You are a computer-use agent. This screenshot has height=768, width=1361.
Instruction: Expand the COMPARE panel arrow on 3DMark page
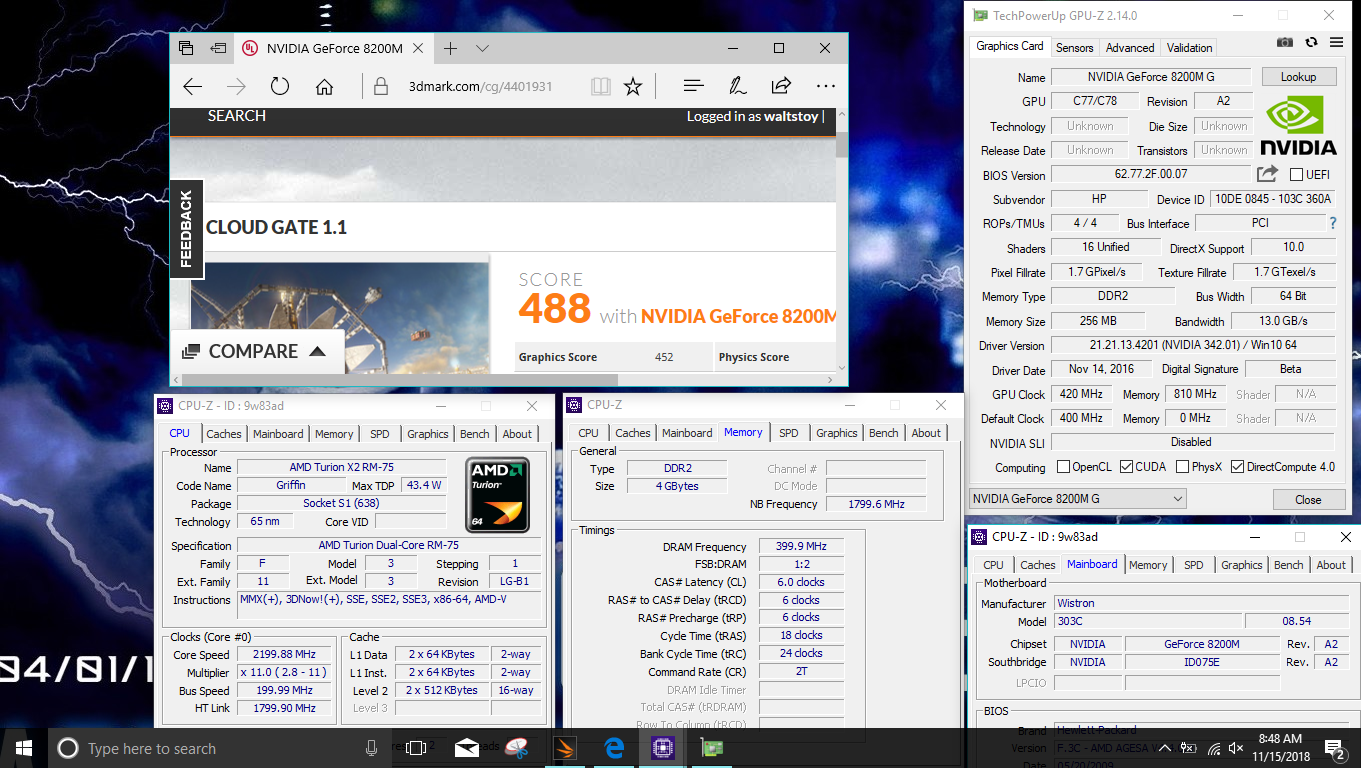317,351
